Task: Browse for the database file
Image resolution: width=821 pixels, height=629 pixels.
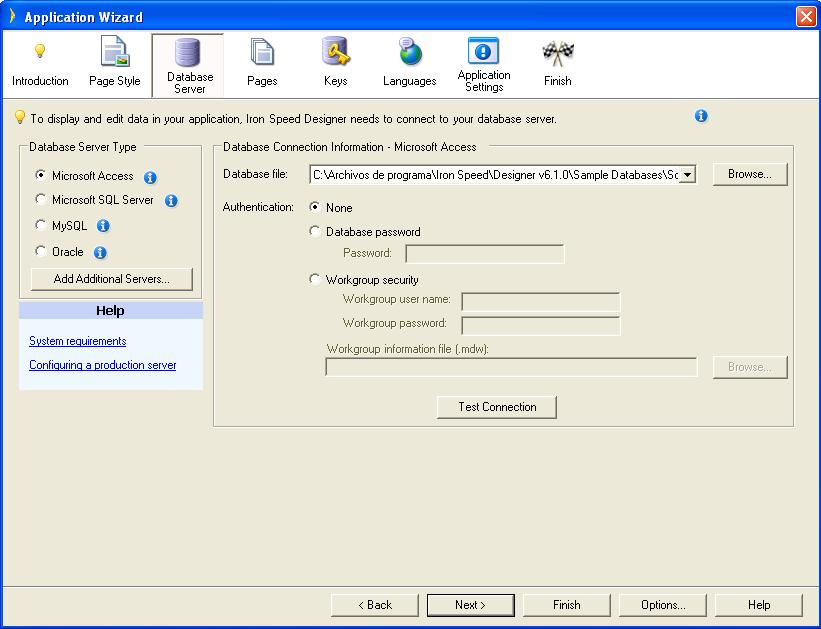Action: click(x=750, y=174)
